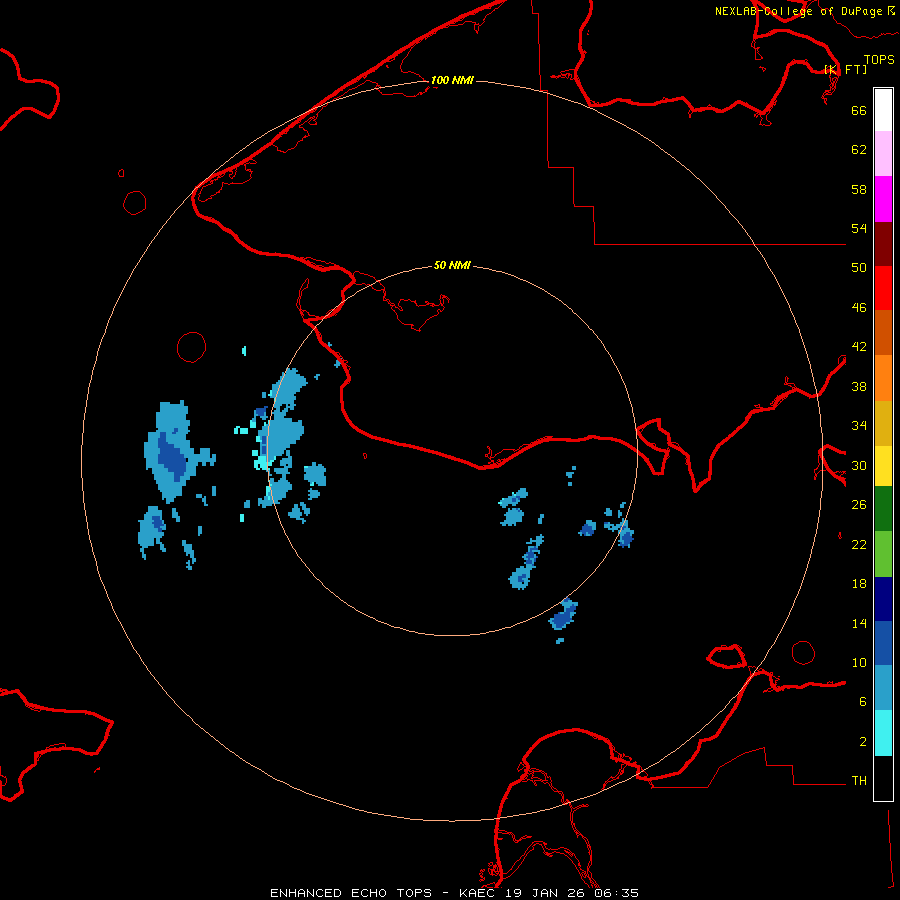Click the K FT units label

845,69
